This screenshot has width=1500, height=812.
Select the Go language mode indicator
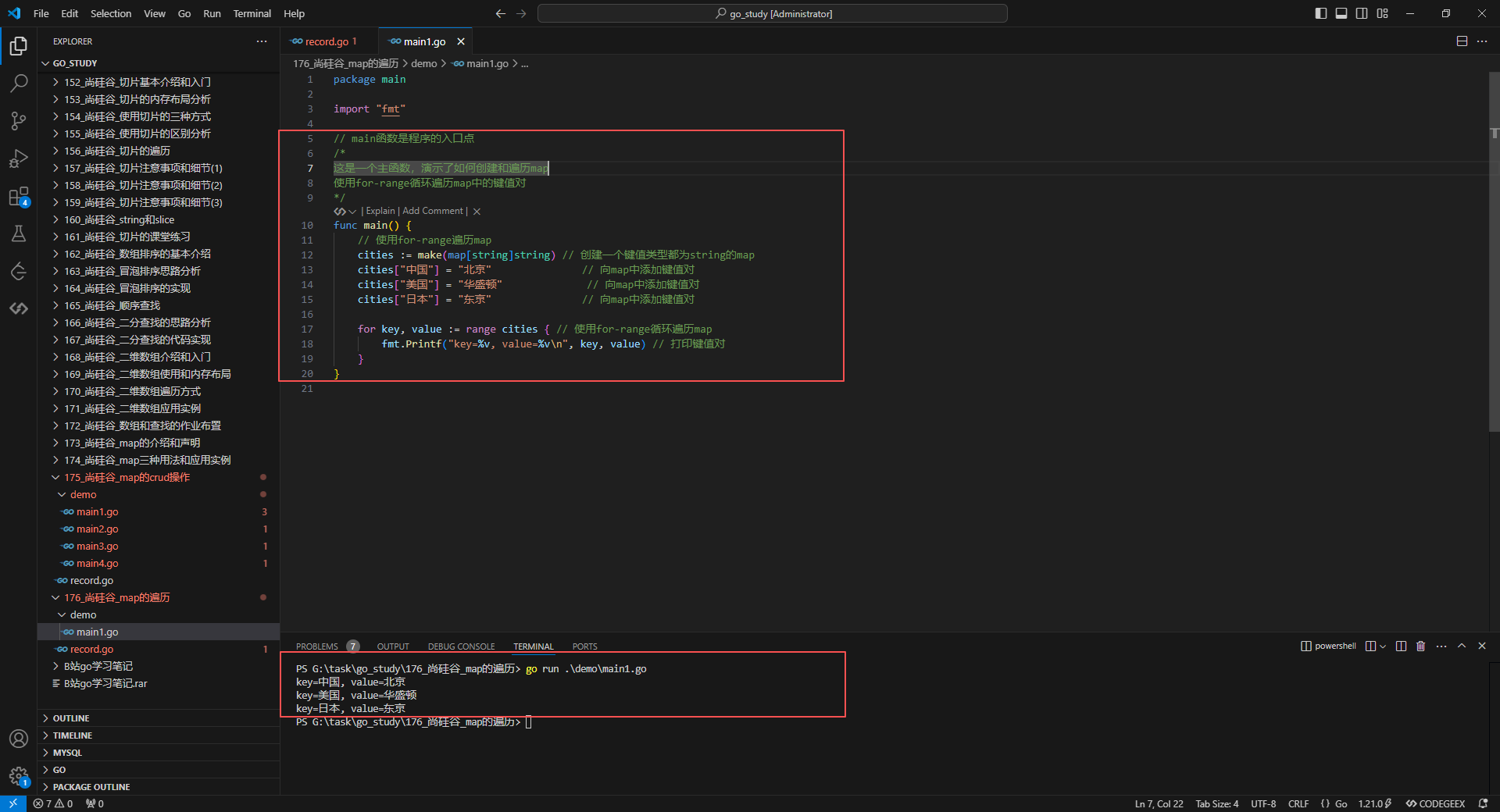coord(1341,803)
